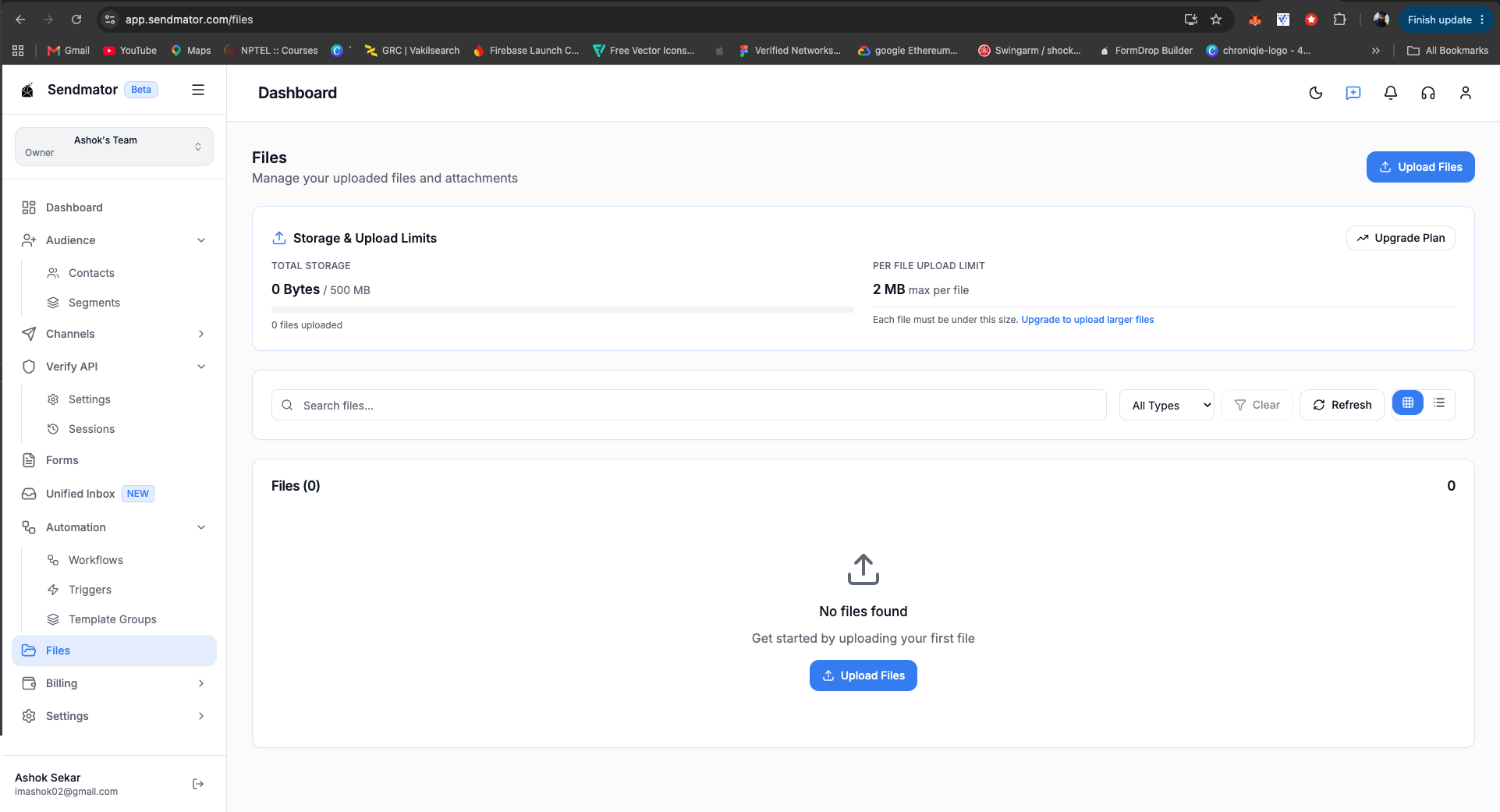Open Firebase Launch bookmark
Screen dimensions: 1500x812
point(526,51)
